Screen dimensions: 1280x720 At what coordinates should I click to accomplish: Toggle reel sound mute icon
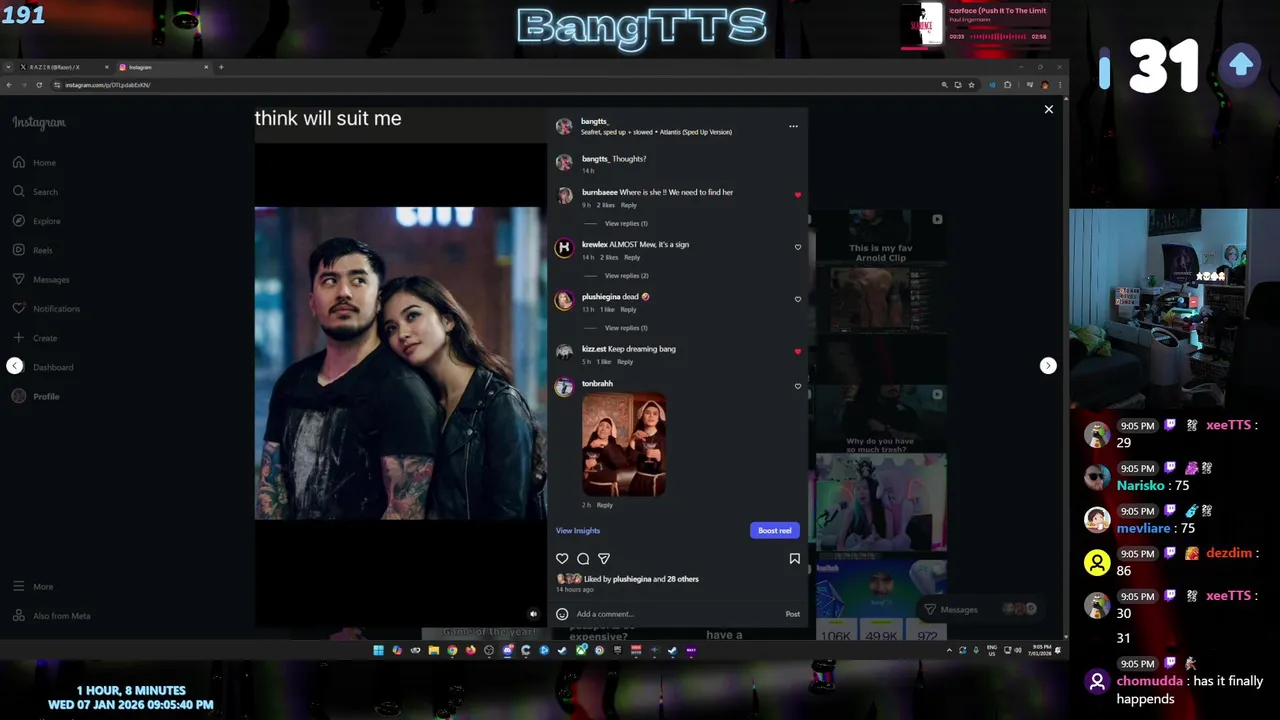point(533,614)
